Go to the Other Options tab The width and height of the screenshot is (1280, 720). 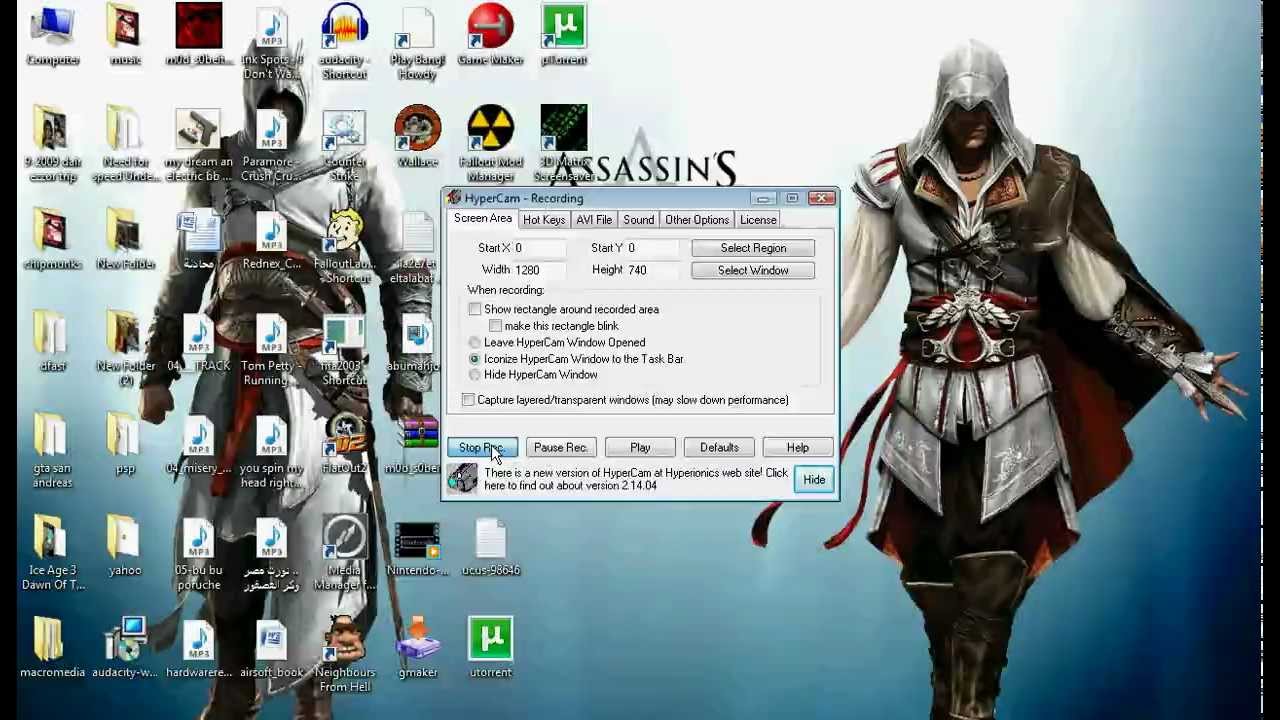click(x=697, y=220)
